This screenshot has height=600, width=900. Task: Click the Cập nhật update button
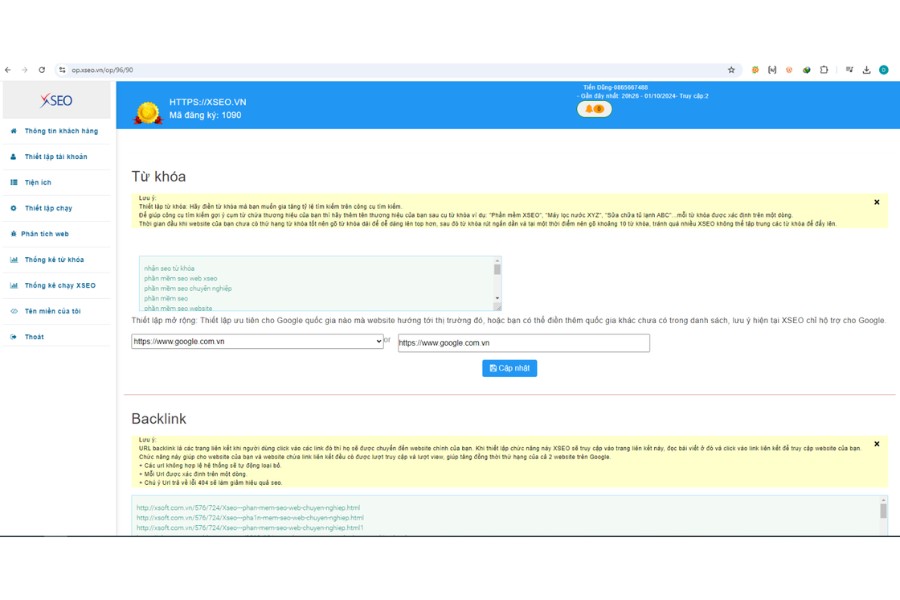pos(510,368)
